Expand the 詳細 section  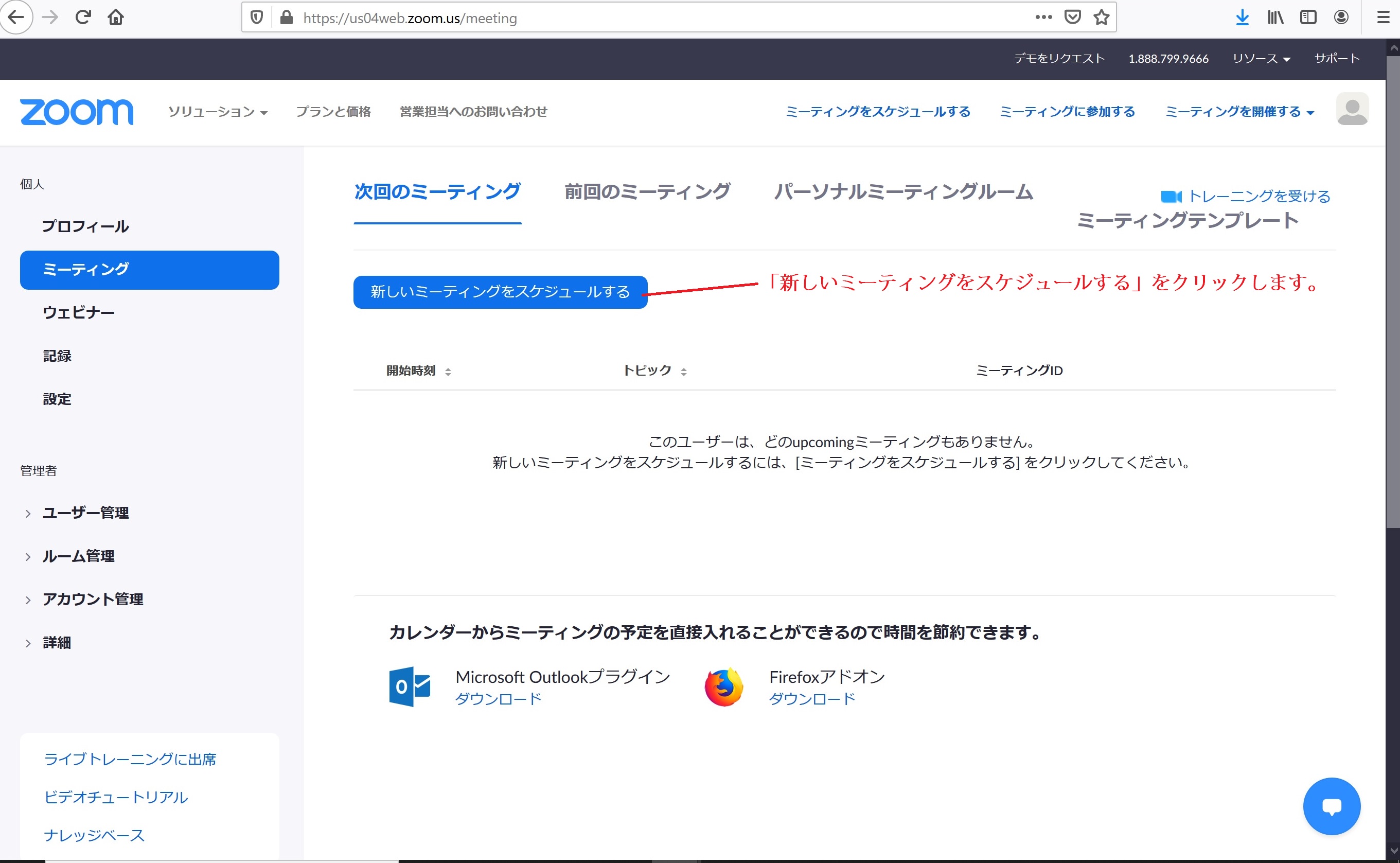(x=27, y=643)
